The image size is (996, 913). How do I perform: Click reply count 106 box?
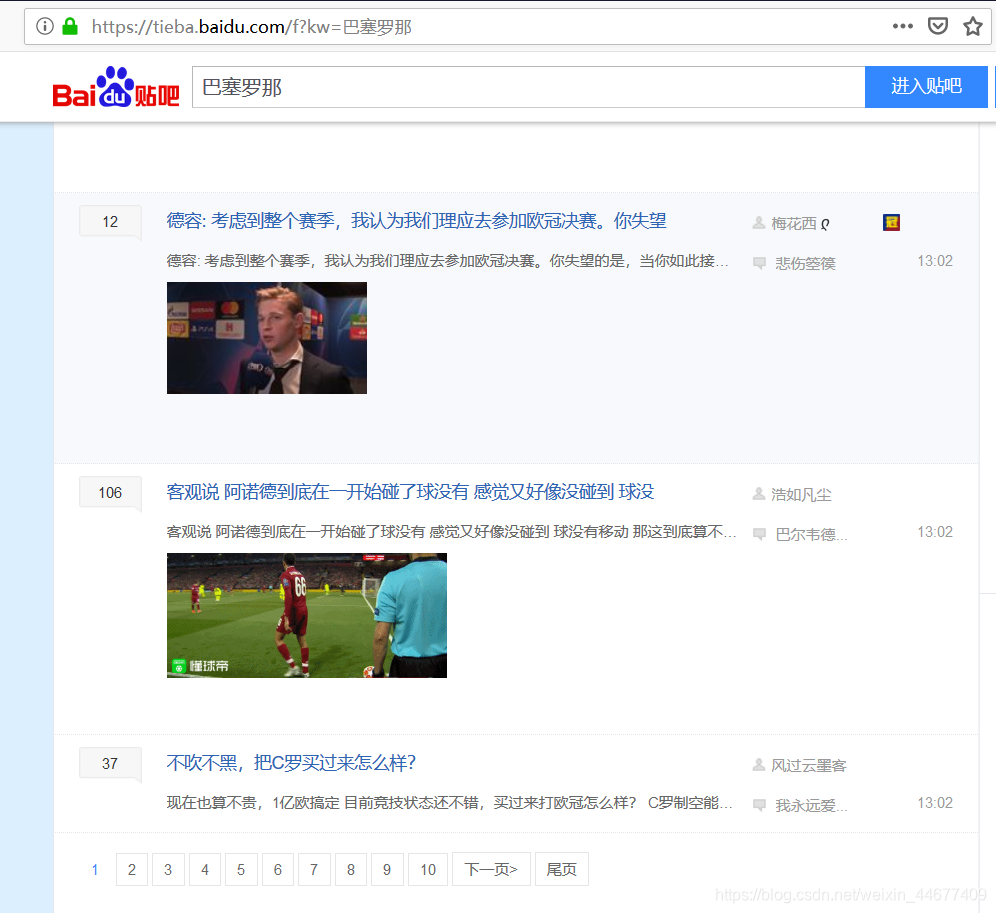pos(110,492)
